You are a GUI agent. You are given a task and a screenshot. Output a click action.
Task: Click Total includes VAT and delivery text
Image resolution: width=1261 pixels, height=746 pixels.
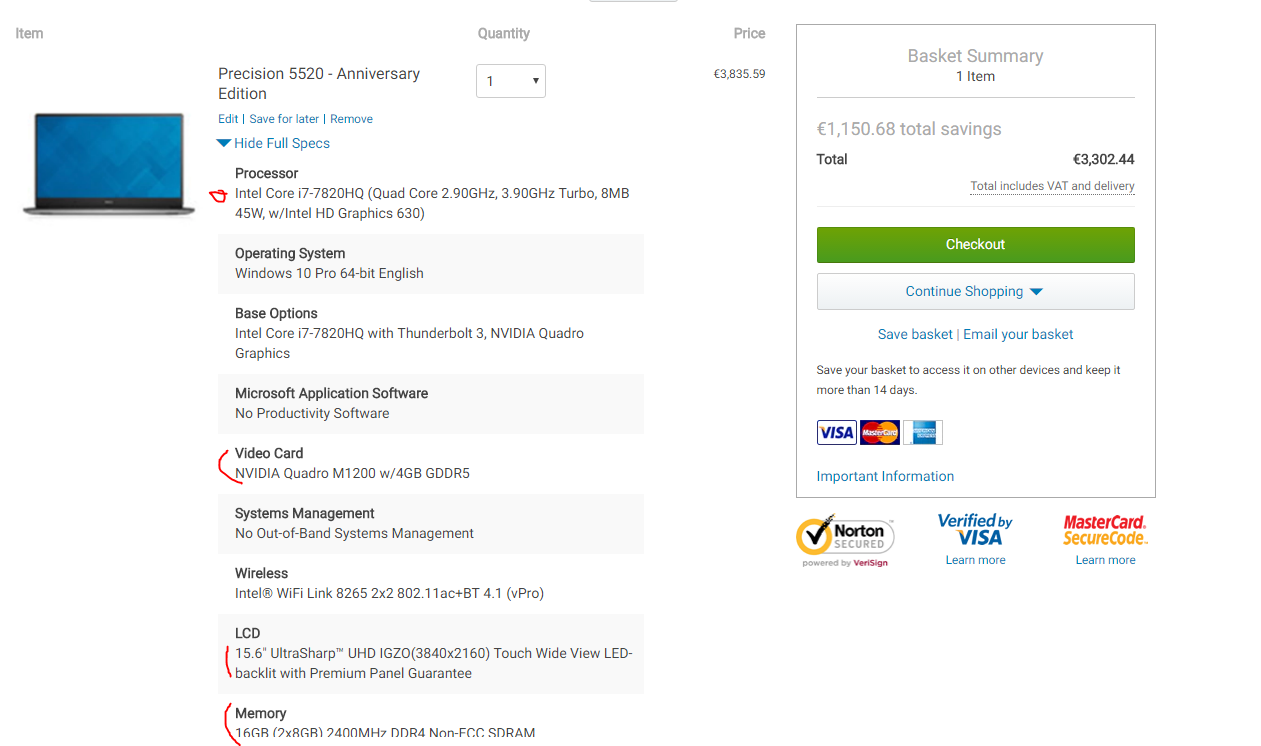(x=1052, y=186)
